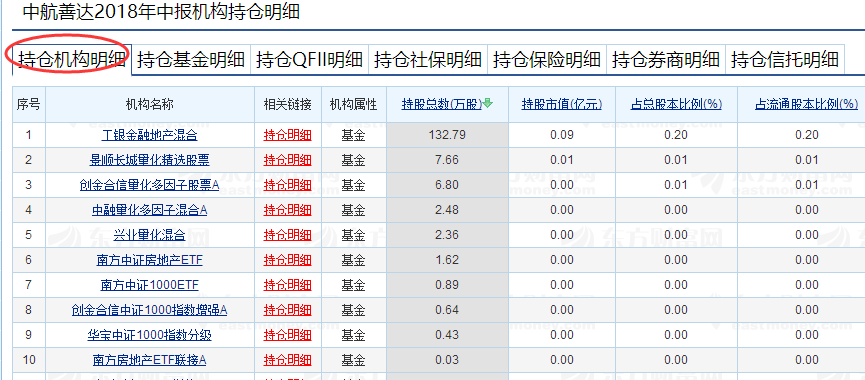
Task: Click the green sort arrow beside 持股总数
Action: (x=488, y=103)
